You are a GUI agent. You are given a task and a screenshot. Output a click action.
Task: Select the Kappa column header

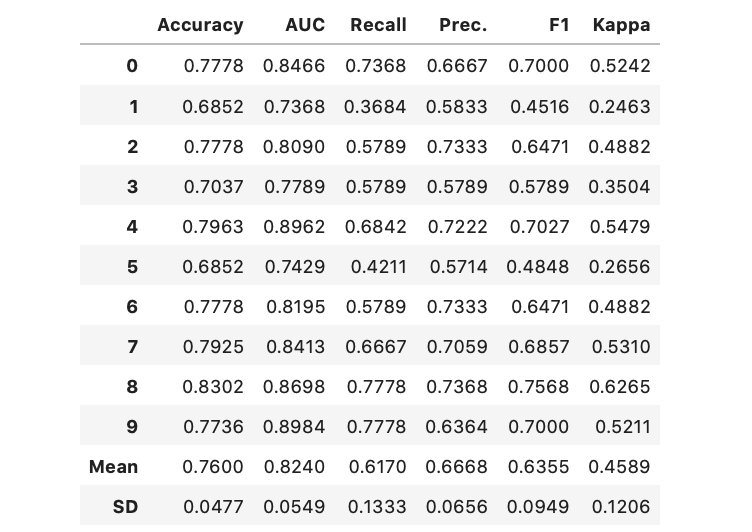point(620,26)
